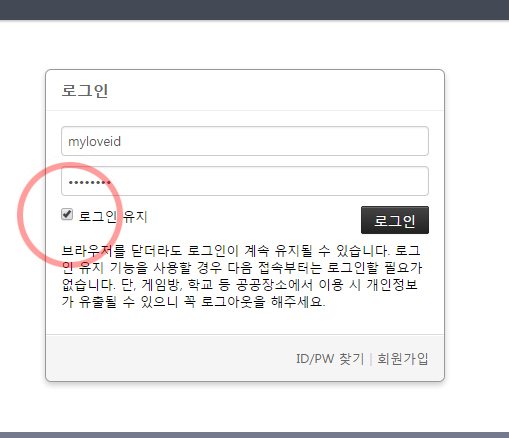This screenshot has width=509, height=438.
Task: Focus the masked password input field
Action: tap(245, 181)
